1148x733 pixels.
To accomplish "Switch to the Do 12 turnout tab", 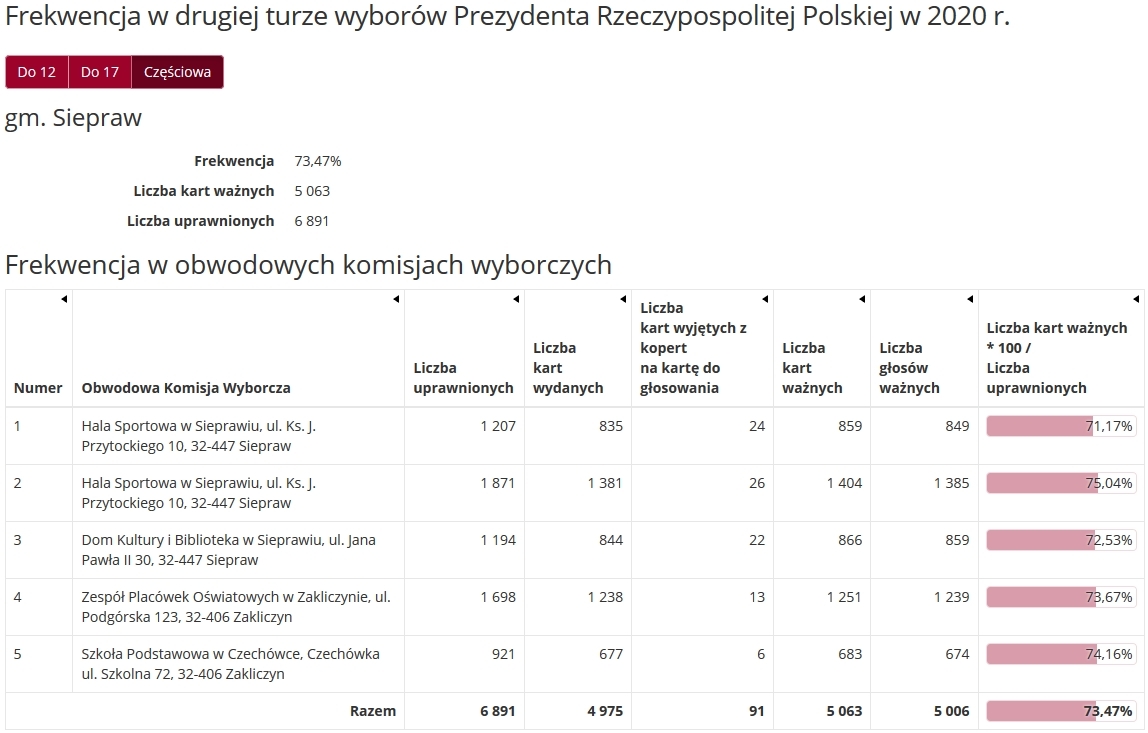I will click(x=37, y=72).
